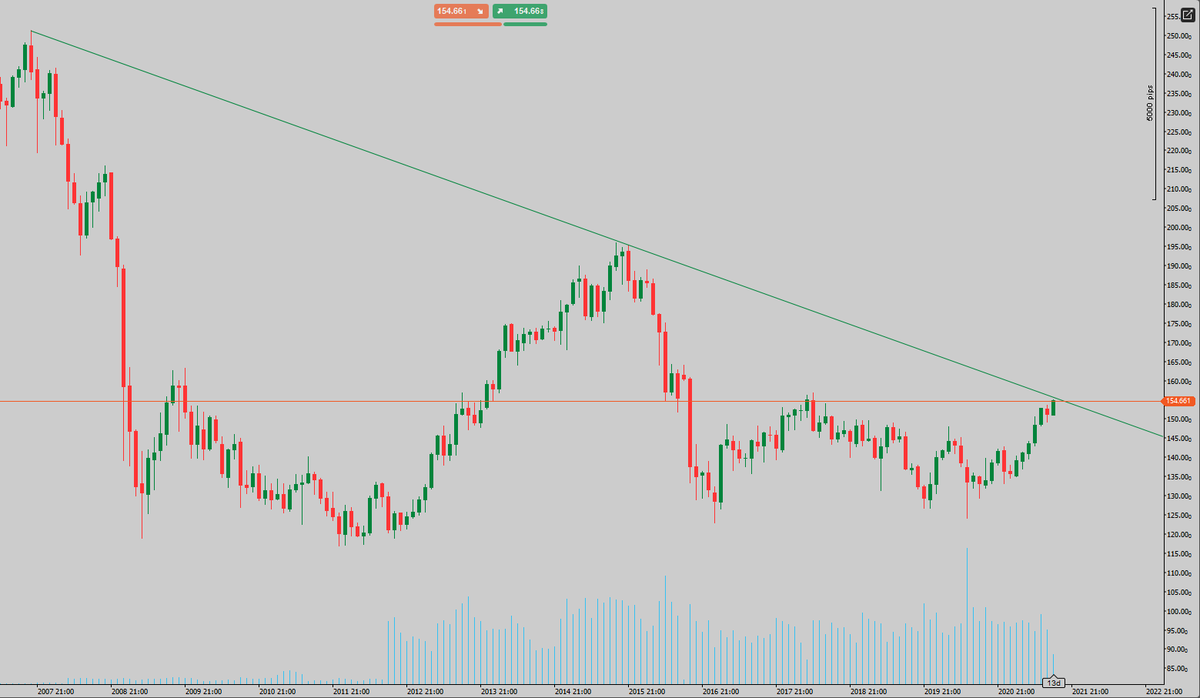The image size is (1200, 698).
Task: Click the 2020 21:00 time axis label
Action: 1016,691
